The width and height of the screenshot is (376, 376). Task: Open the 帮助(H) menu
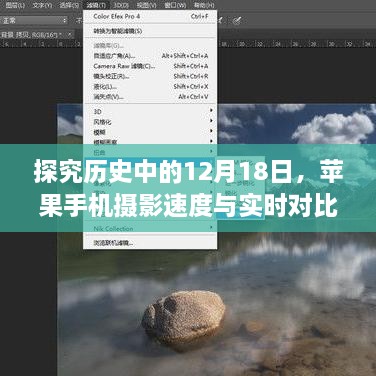(x=204, y=5)
